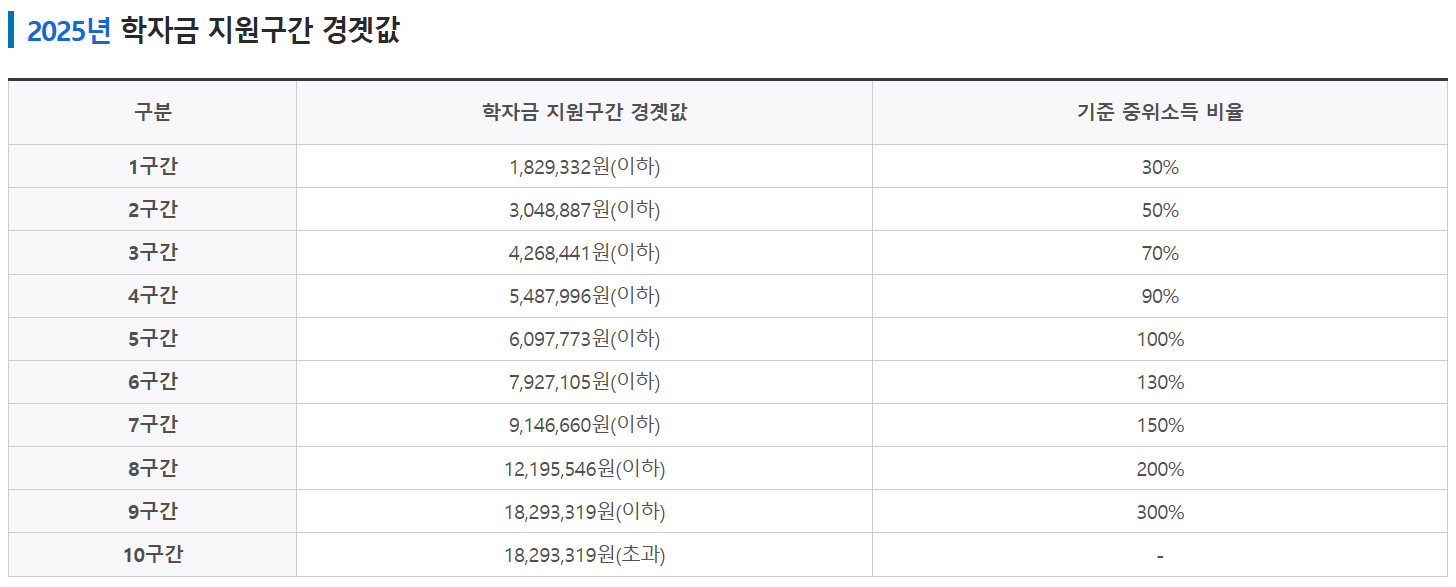Click the 3구간 row label
This screenshot has width=1456, height=587.
coord(153,253)
